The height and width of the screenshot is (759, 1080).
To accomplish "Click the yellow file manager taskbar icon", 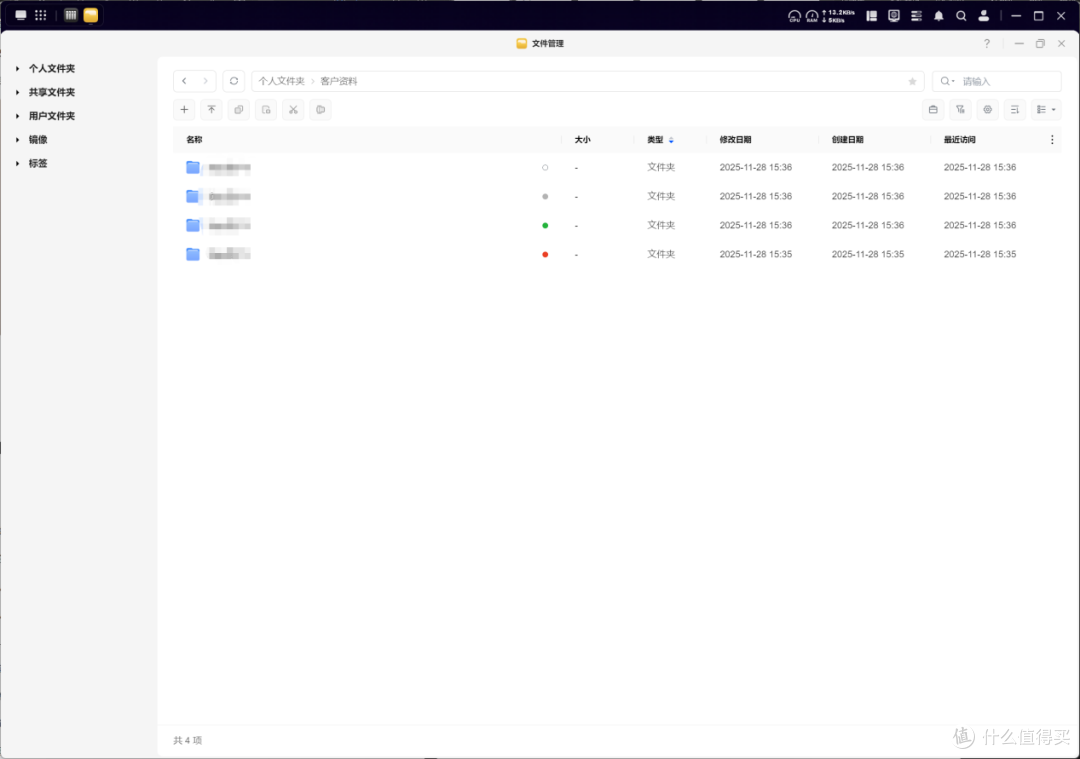I will point(91,15).
